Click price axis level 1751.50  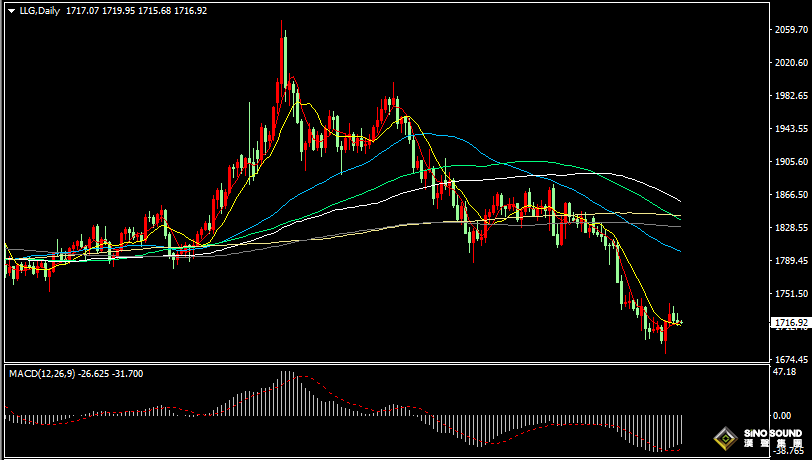click(x=791, y=294)
